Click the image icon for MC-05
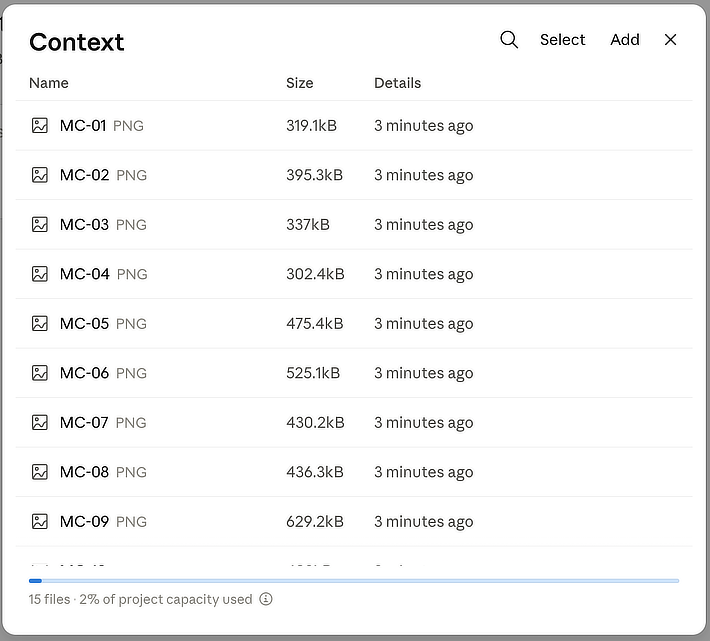The image size is (710, 641). click(x=40, y=323)
